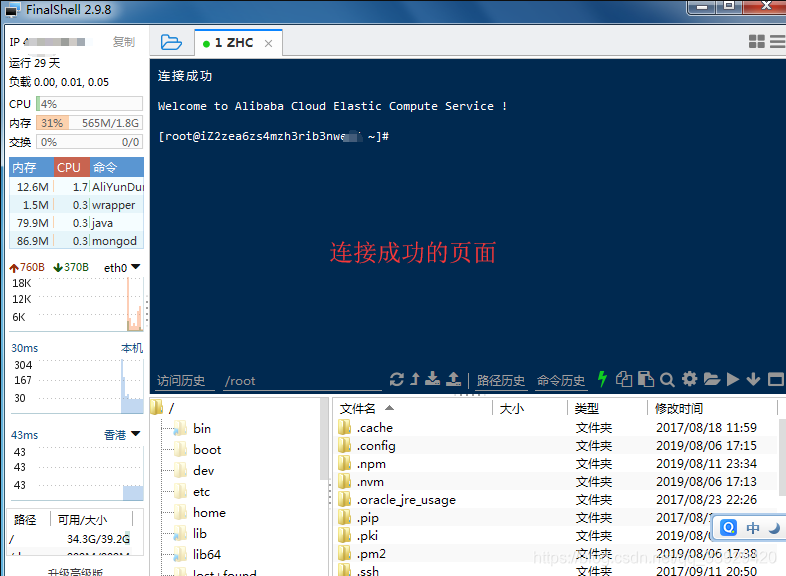This screenshot has height=576, width=786.
Task: Switch to grid layout view icon
Action: [x=756, y=42]
